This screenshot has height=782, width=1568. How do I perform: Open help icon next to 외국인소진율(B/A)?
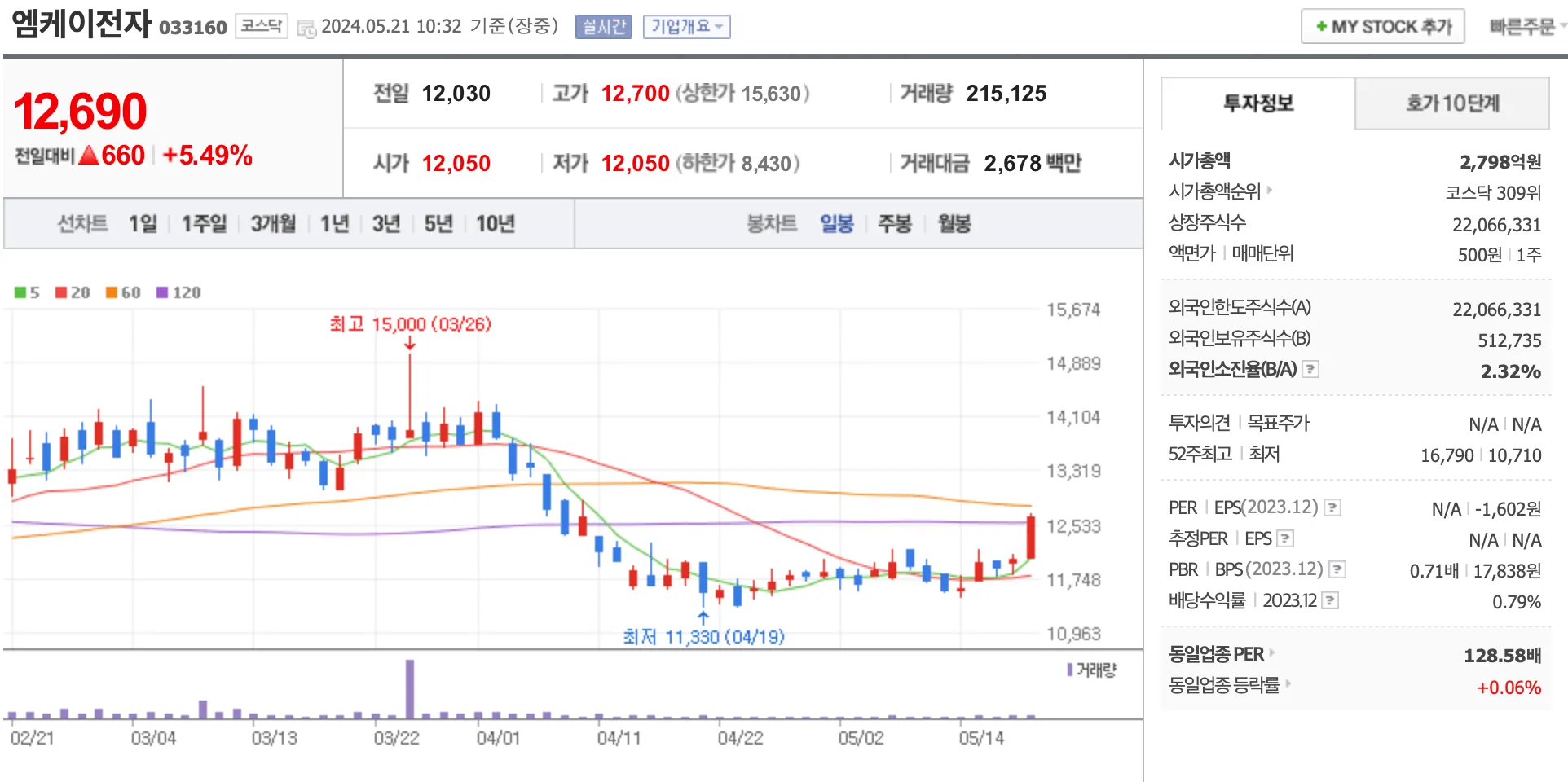[x=1310, y=369]
